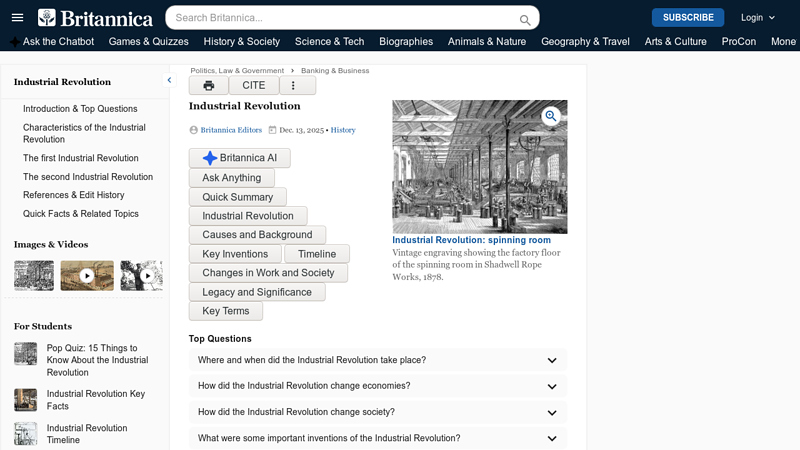The image size is (800, 450).
Task: Go to Introduction & Top Questions section
Action: click(80, 109)
